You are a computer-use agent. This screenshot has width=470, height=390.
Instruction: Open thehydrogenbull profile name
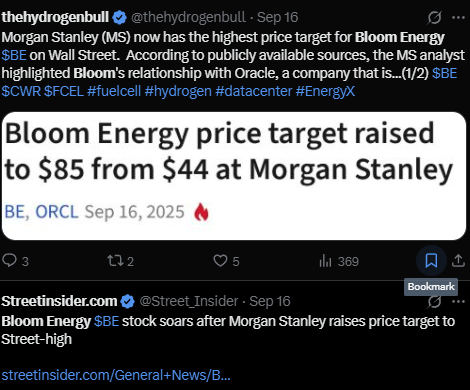55,17
